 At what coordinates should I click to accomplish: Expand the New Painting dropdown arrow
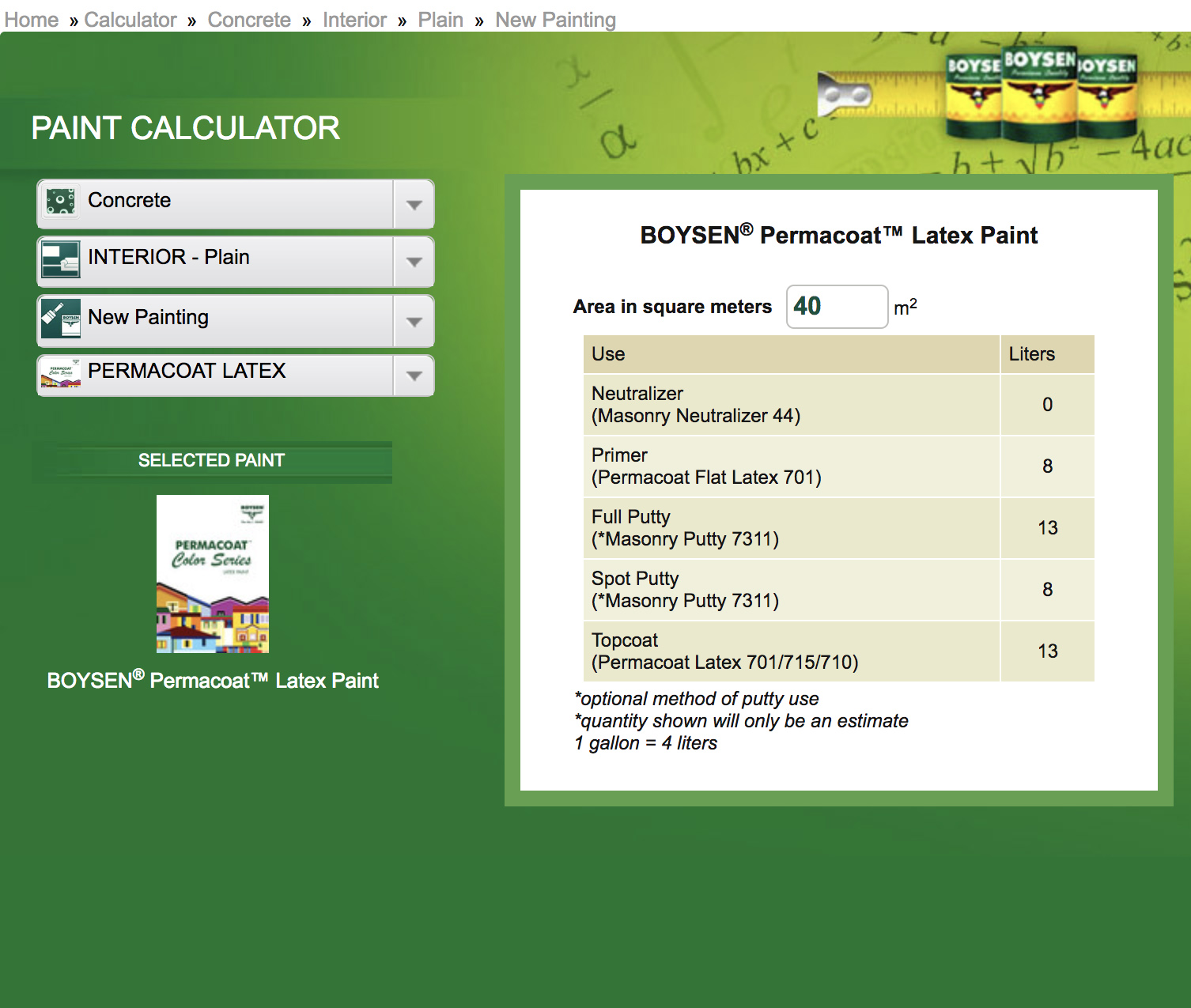click(x=414, y=322)
